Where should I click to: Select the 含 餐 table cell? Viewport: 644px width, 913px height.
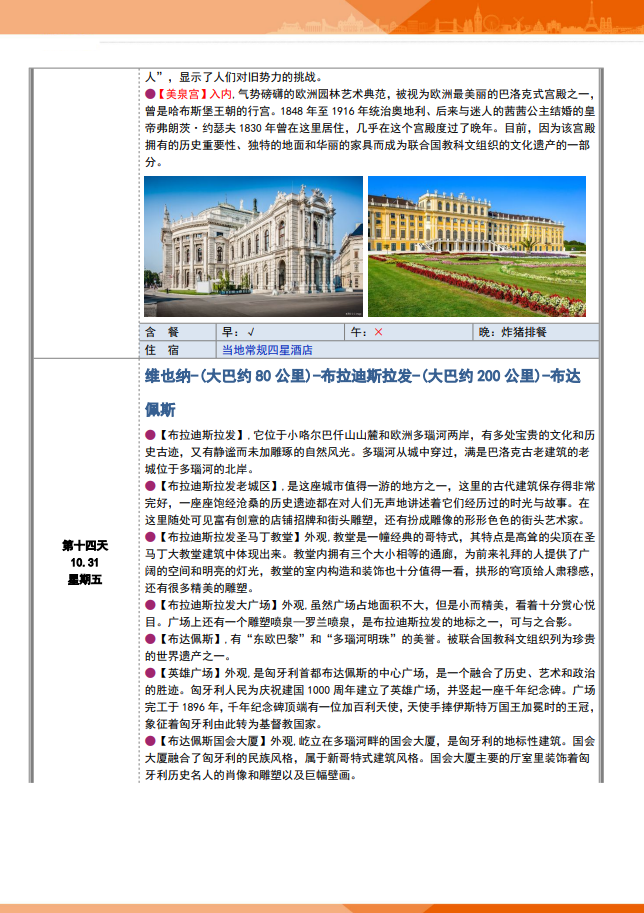[x=178, y=332]
